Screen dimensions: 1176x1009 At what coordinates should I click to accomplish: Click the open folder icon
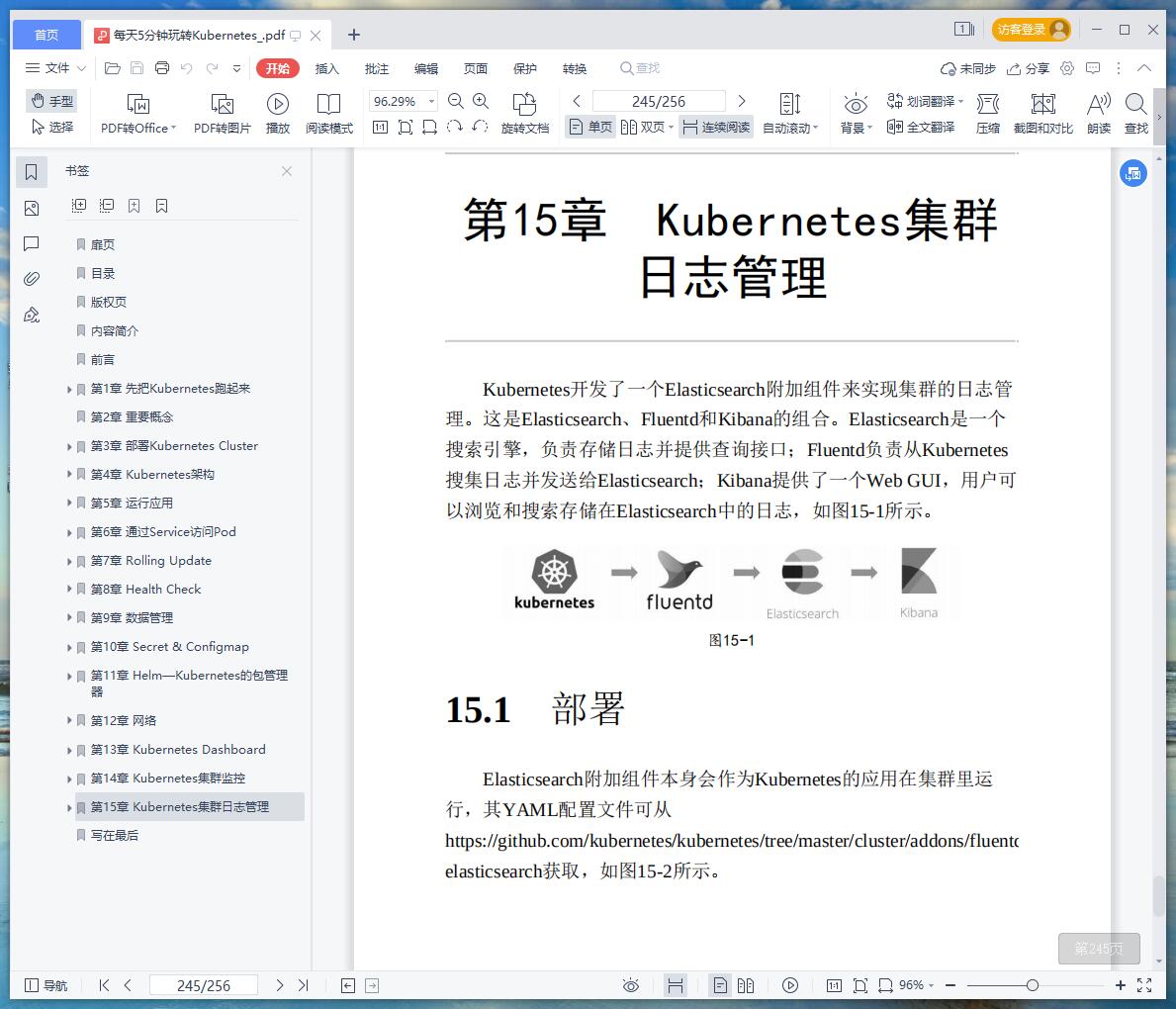113,68
